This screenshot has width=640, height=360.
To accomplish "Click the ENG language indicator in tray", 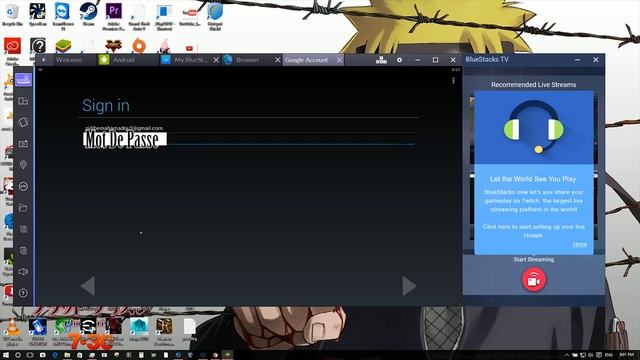I will [609, 355].
